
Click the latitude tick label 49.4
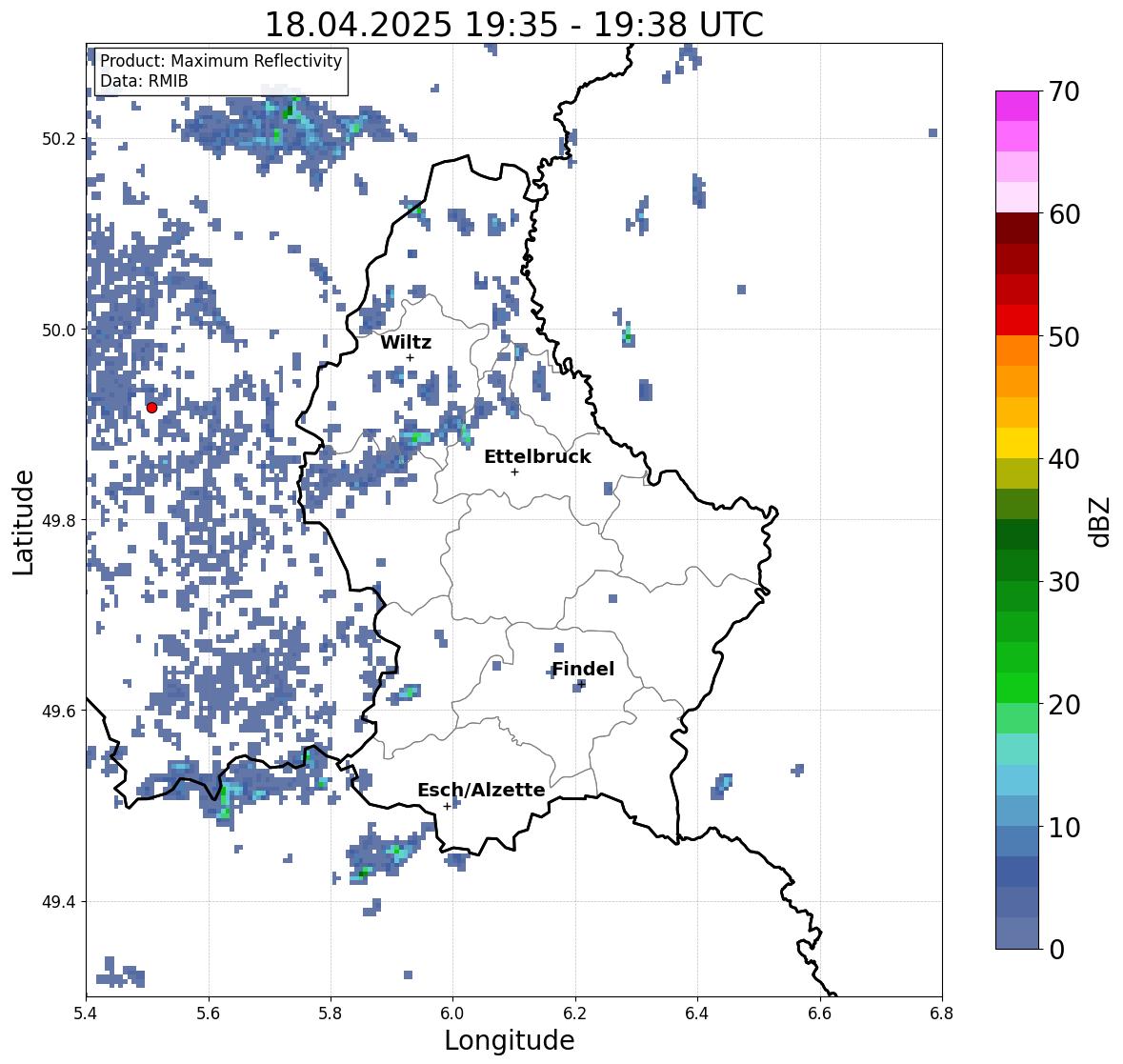[57, 902]
